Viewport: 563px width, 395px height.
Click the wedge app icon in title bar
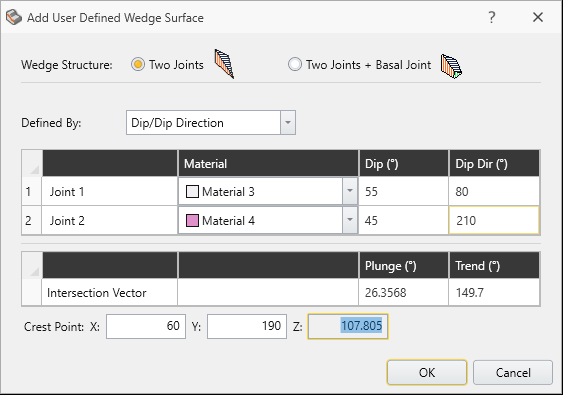coord(14,18)
